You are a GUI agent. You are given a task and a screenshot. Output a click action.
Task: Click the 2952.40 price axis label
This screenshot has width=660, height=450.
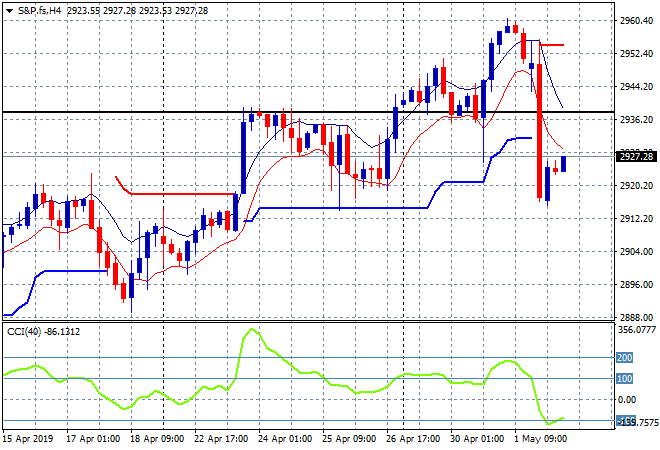[x=636, y=53]
